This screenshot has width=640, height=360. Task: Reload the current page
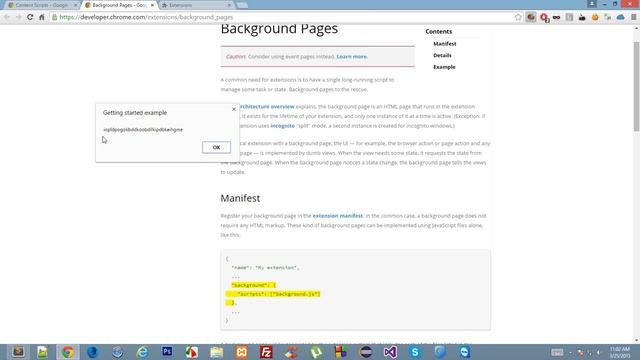(x=30, y=17)
